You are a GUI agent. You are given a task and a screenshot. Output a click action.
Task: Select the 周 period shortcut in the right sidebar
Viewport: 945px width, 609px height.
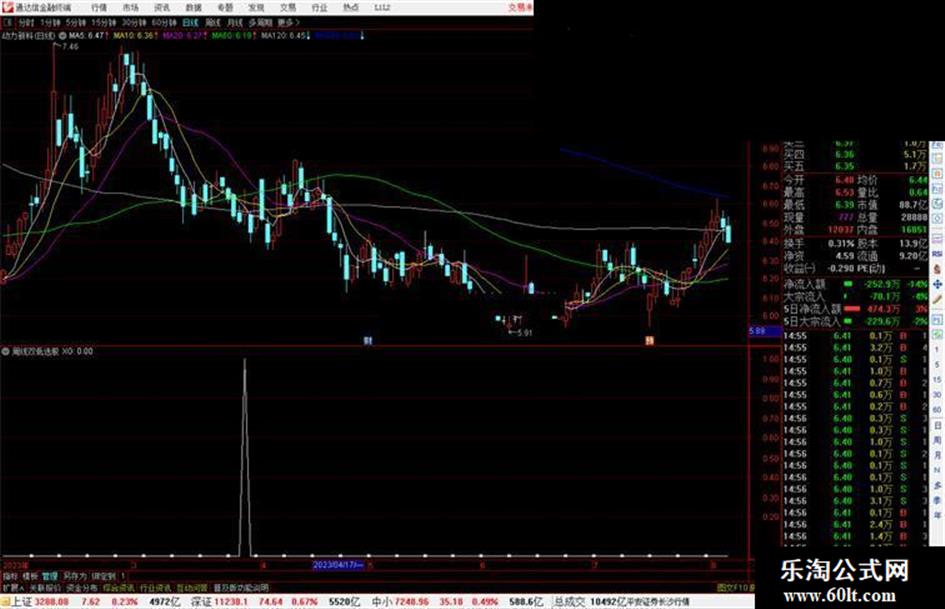click(937, 440)
